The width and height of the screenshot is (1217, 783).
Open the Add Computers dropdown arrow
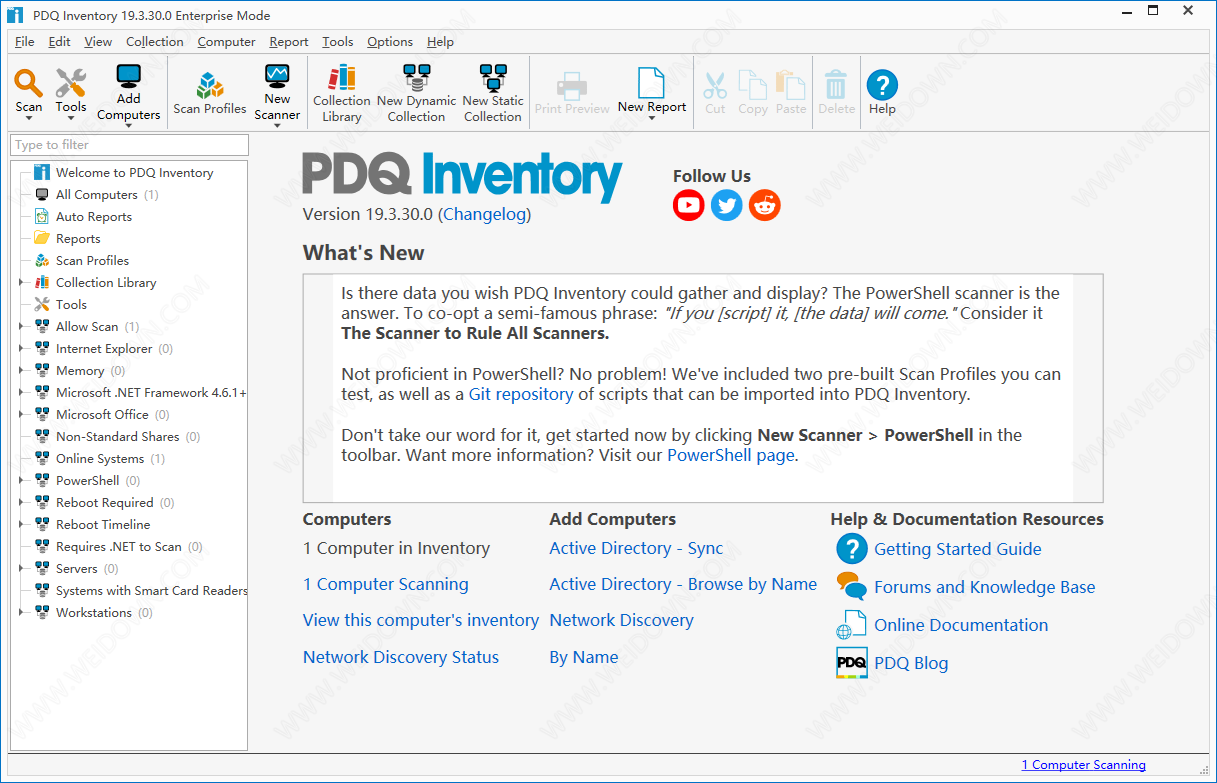click(128, 127)
